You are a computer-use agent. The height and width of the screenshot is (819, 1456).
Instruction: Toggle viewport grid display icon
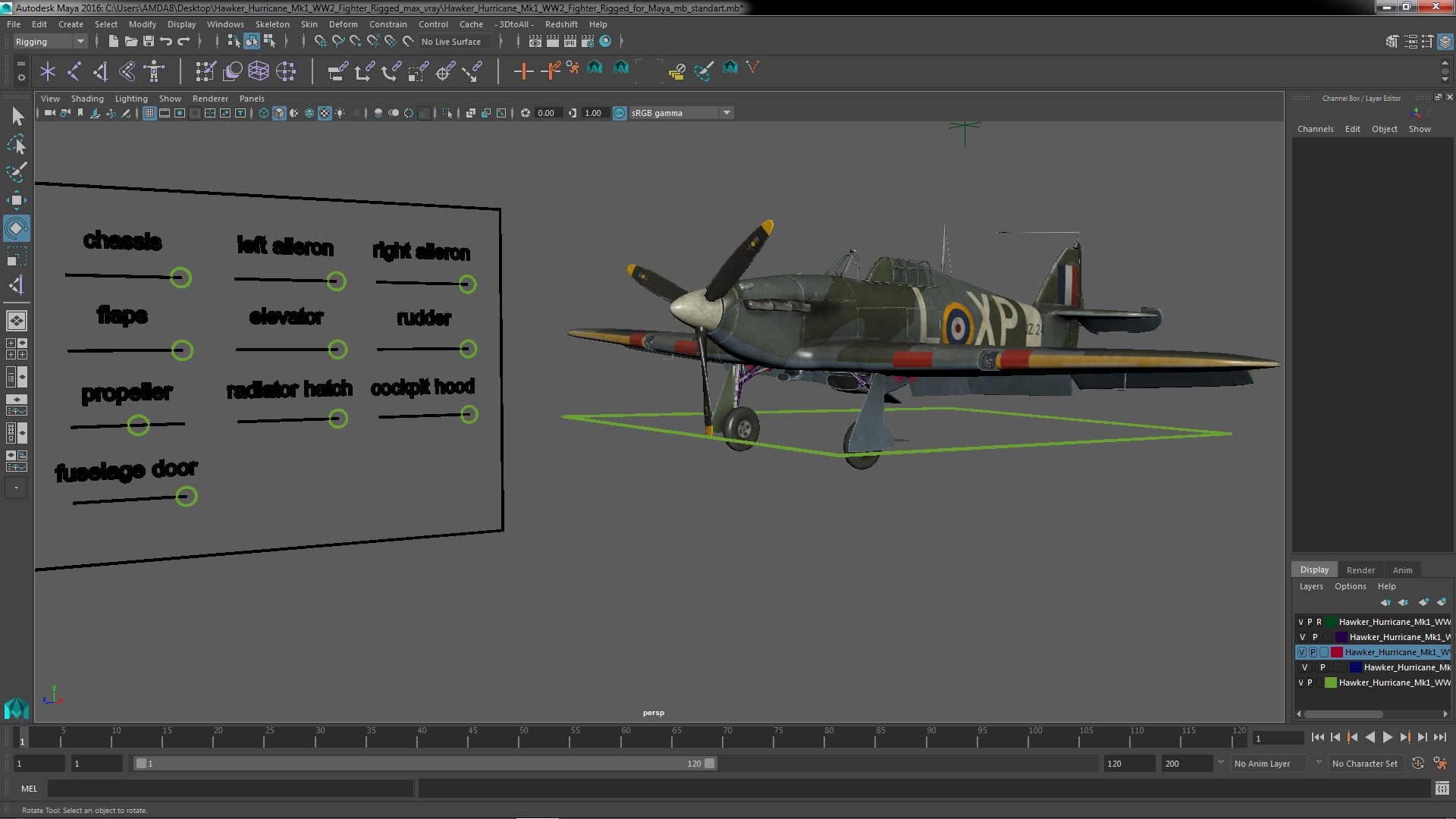point(149,113)
